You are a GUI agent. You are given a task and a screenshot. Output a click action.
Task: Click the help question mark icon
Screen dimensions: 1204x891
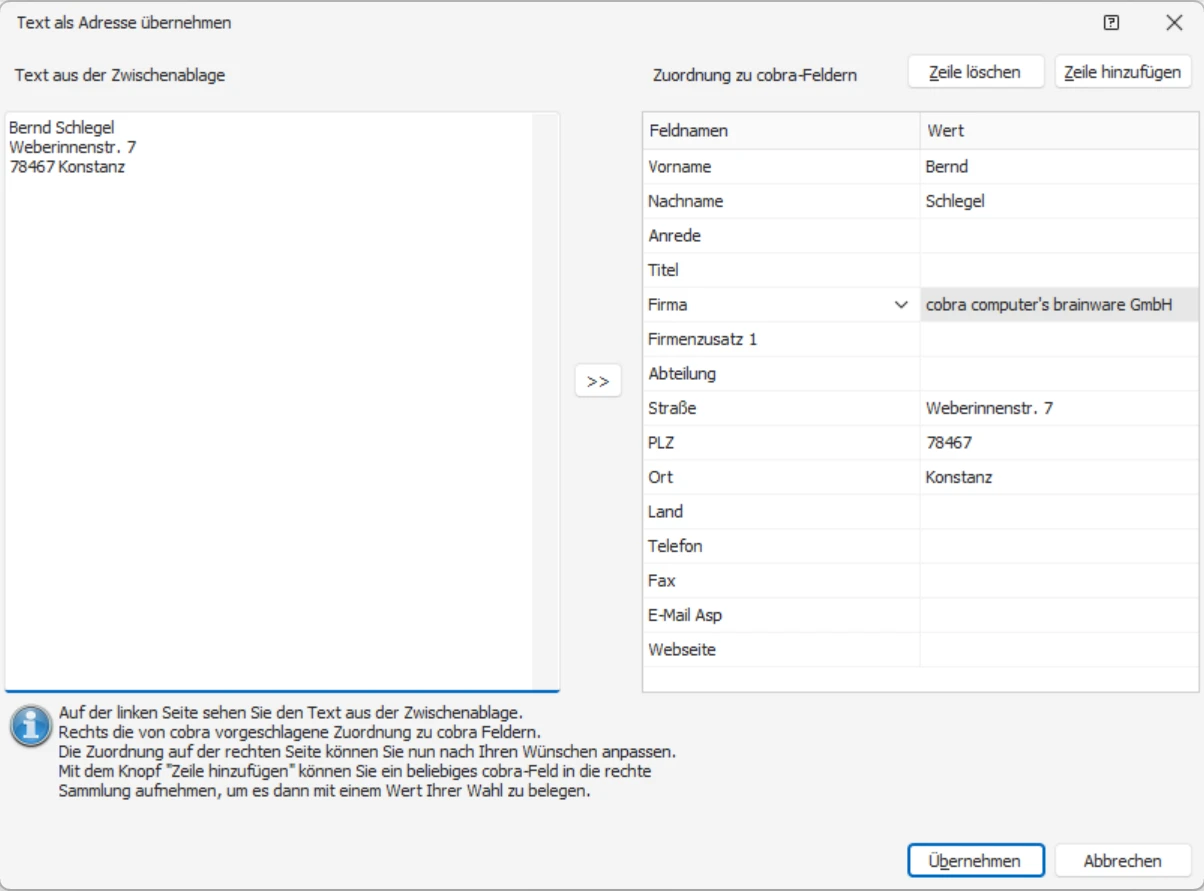point(1111,23)
